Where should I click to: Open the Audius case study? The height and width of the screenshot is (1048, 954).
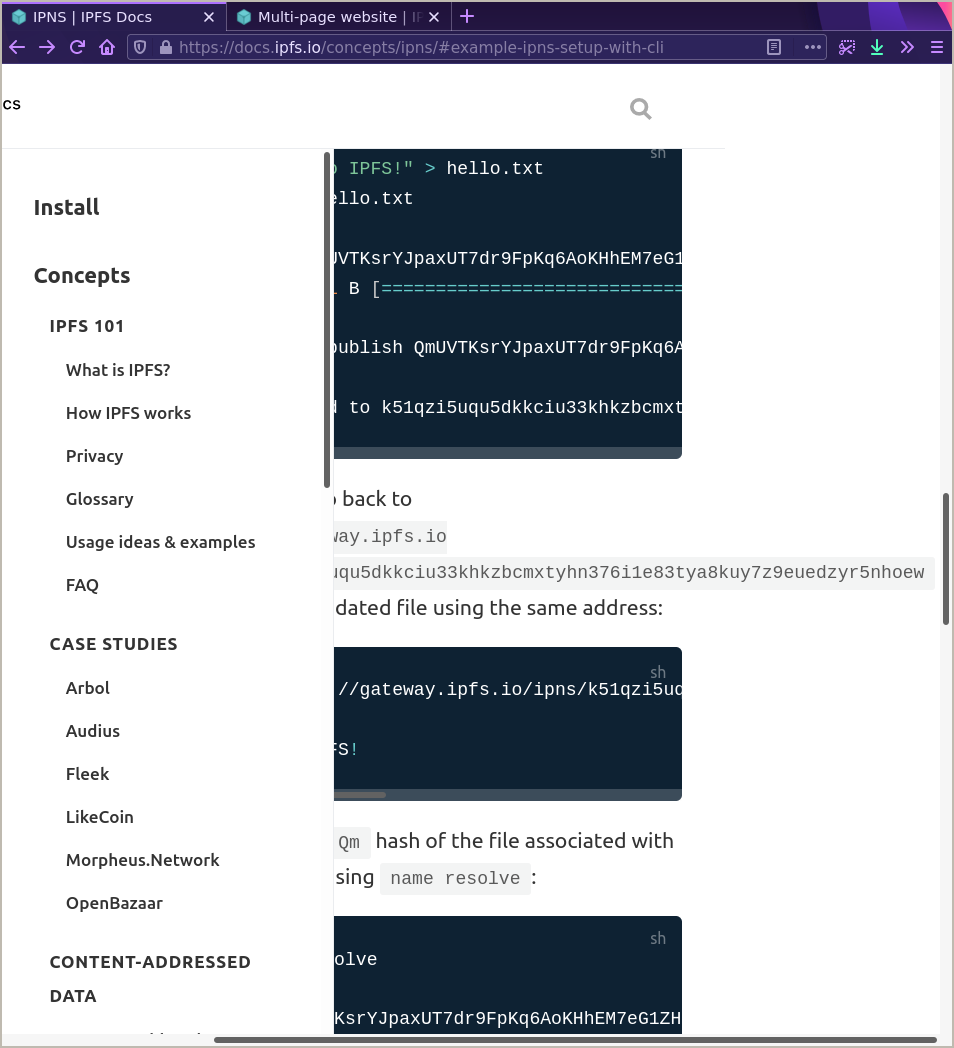(92, 730)
